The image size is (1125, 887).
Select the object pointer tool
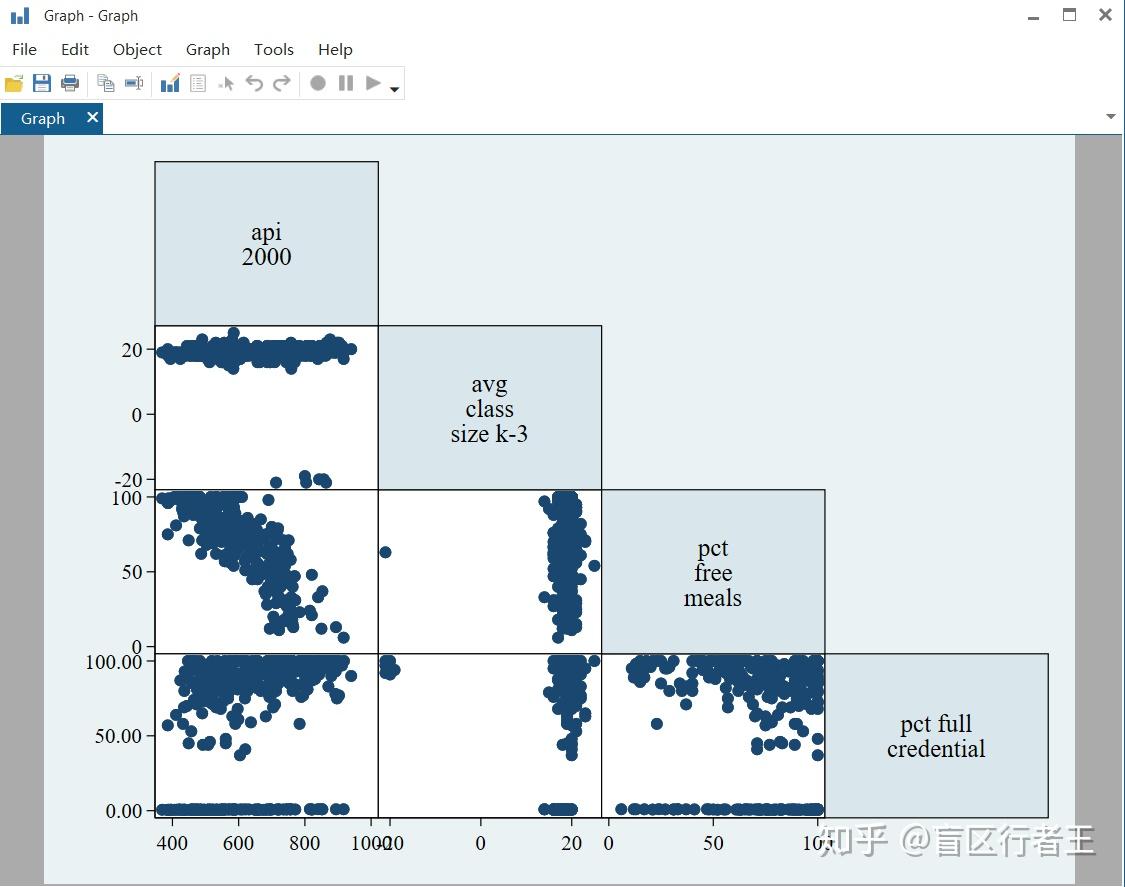pos(226,83)
